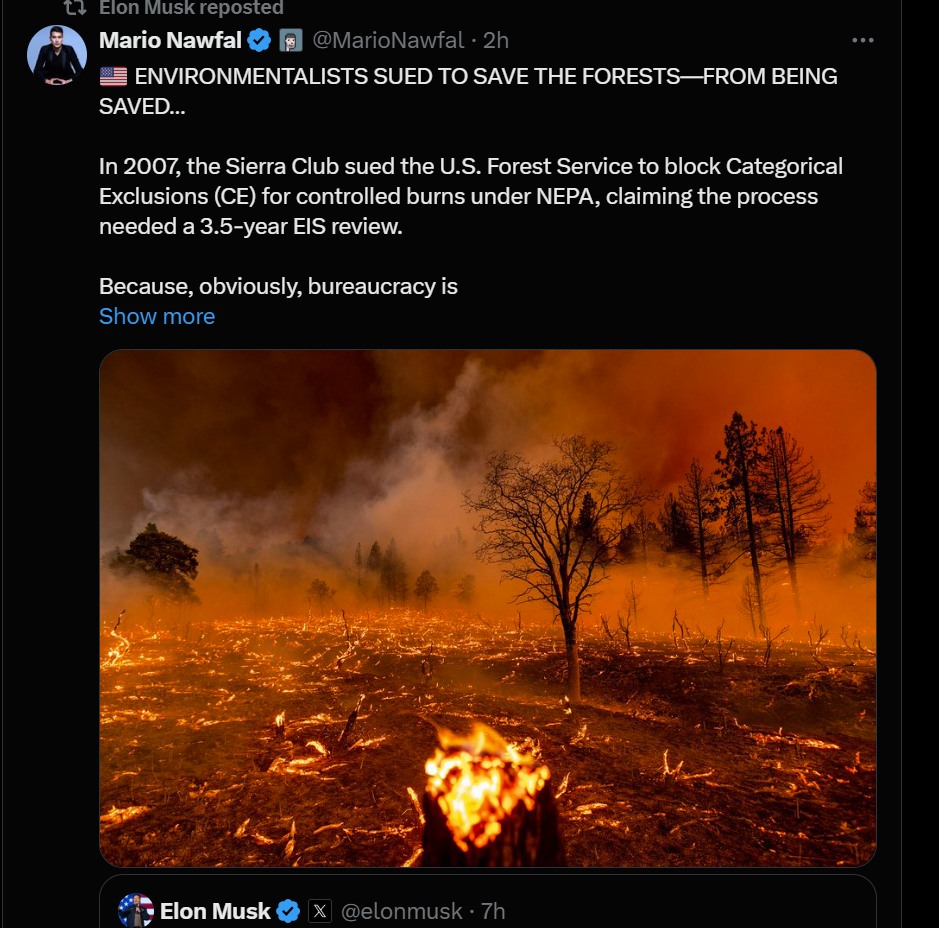Viewport: 939px width, 928px height.
Task: Open Mario Nawfal's profile picture
Action: click(56, 55)
